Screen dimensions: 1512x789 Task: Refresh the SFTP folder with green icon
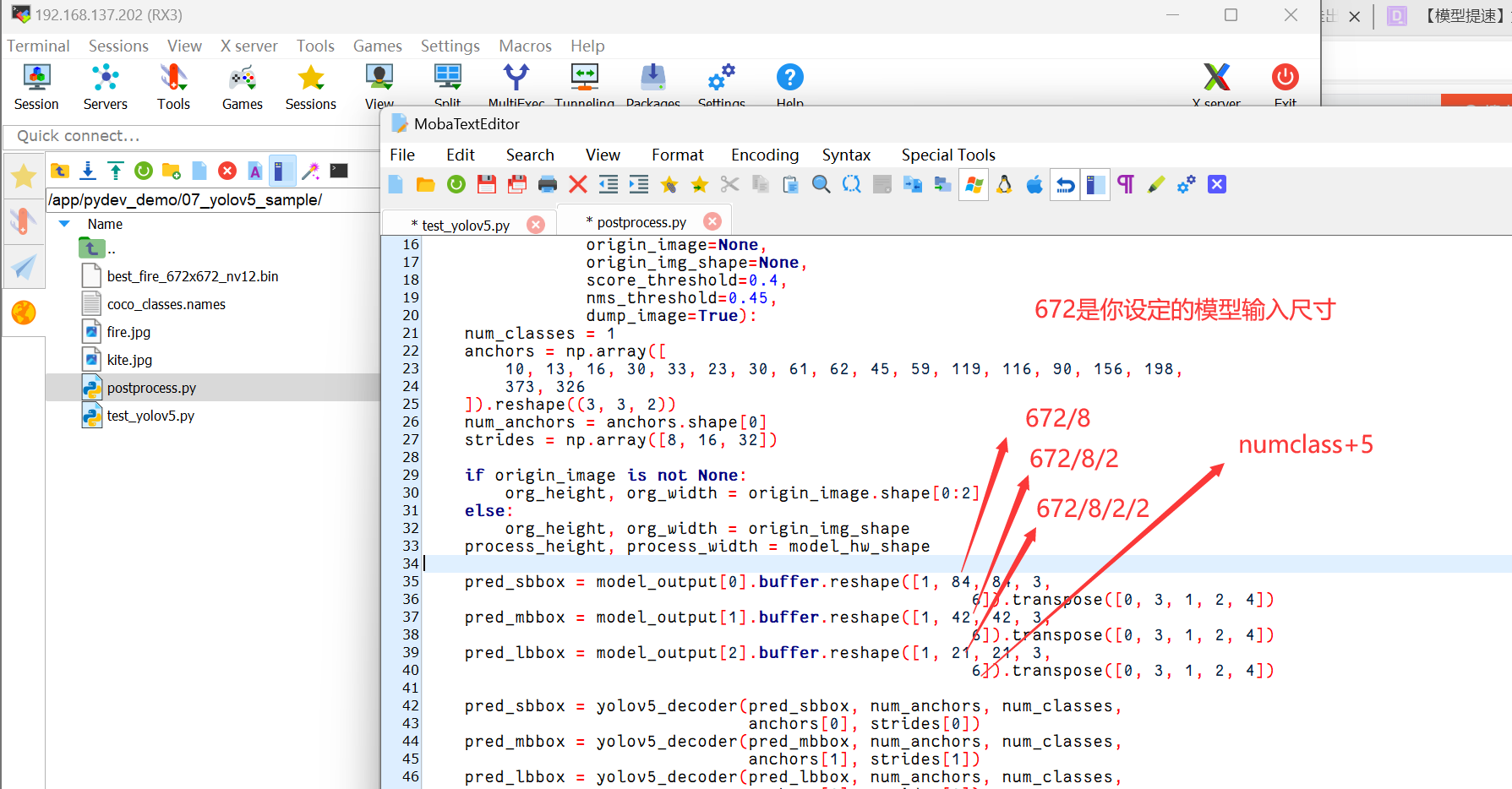click(x=144, y=171)
